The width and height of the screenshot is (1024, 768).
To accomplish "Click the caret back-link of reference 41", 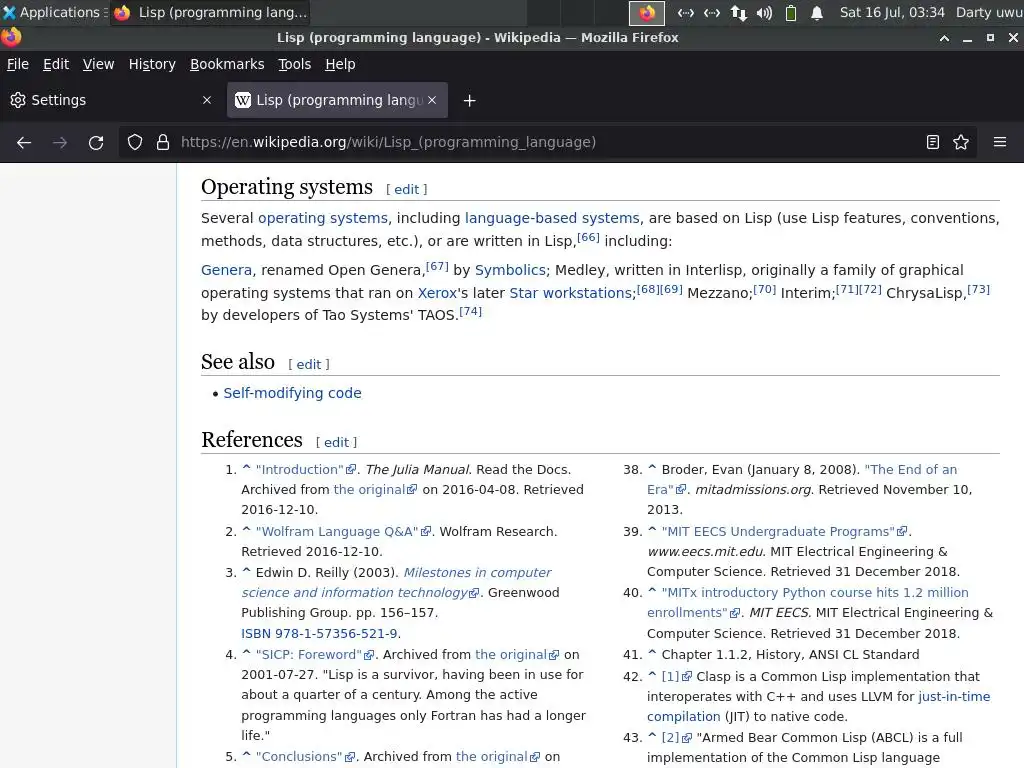I will coord(652,653).
